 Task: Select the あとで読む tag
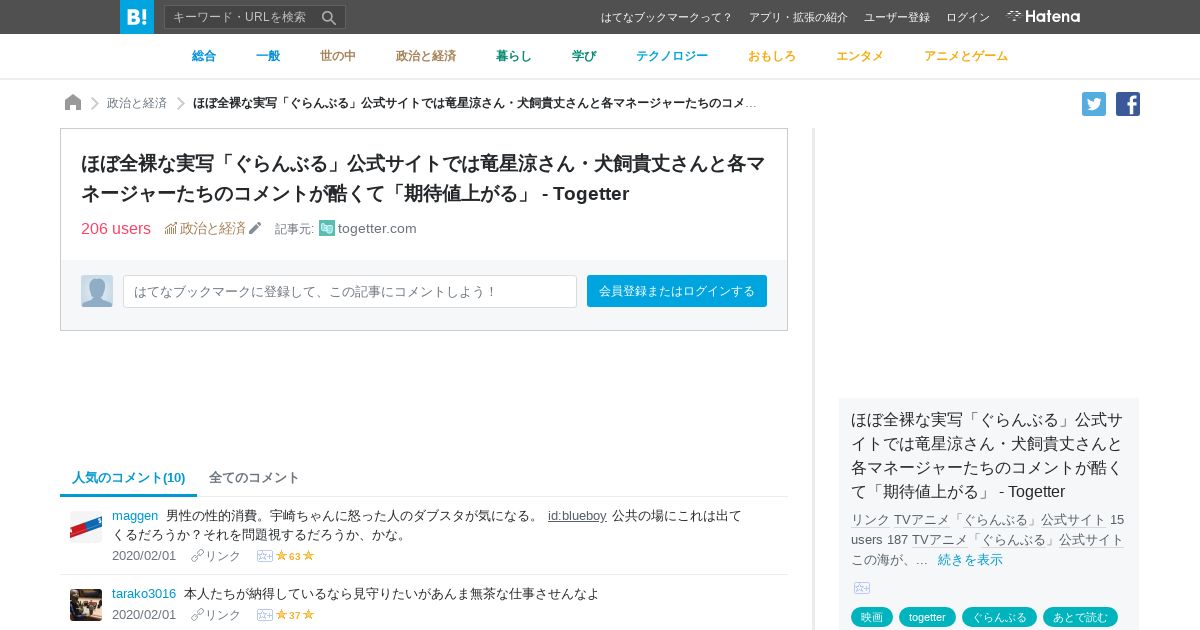pyautogui.click(x=1080, y=617)
